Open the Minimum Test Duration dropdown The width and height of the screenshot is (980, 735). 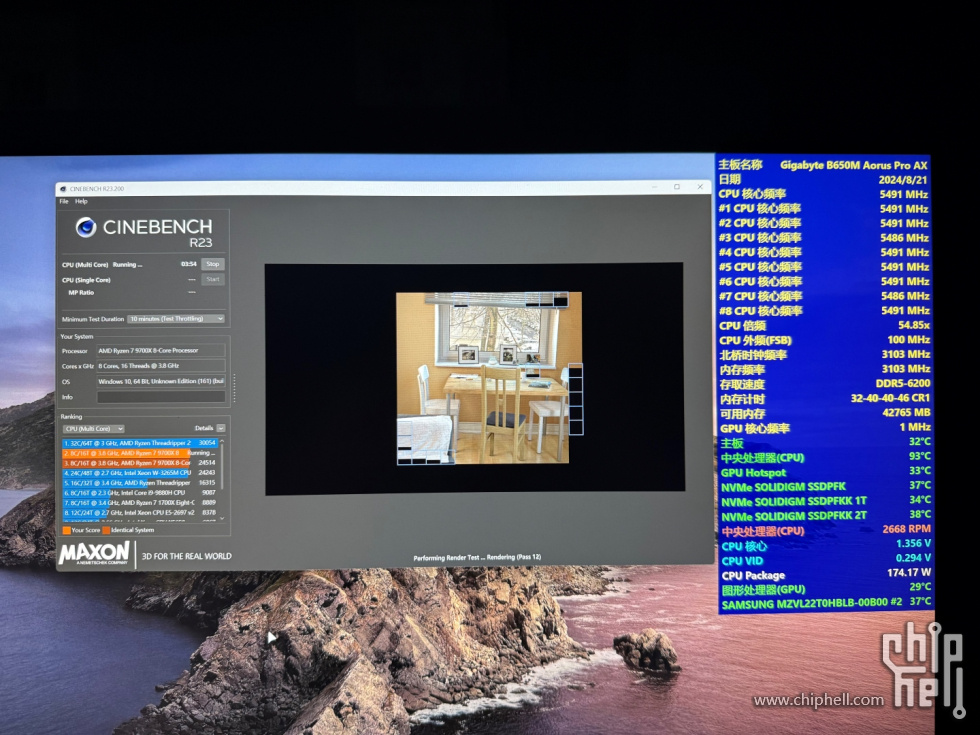point(176,319)
